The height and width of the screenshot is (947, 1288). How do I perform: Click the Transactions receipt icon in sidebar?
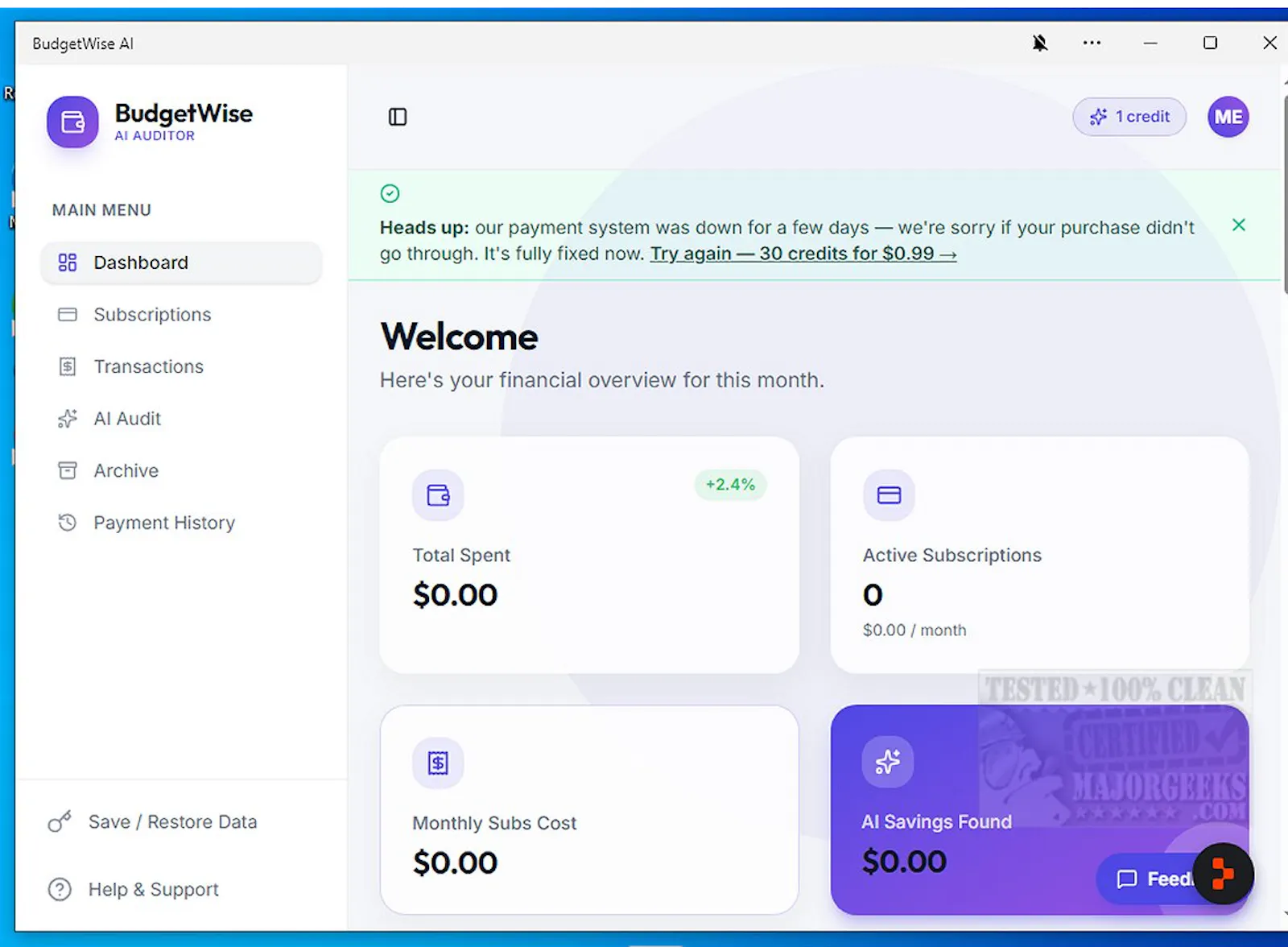[x=68, y=366]
